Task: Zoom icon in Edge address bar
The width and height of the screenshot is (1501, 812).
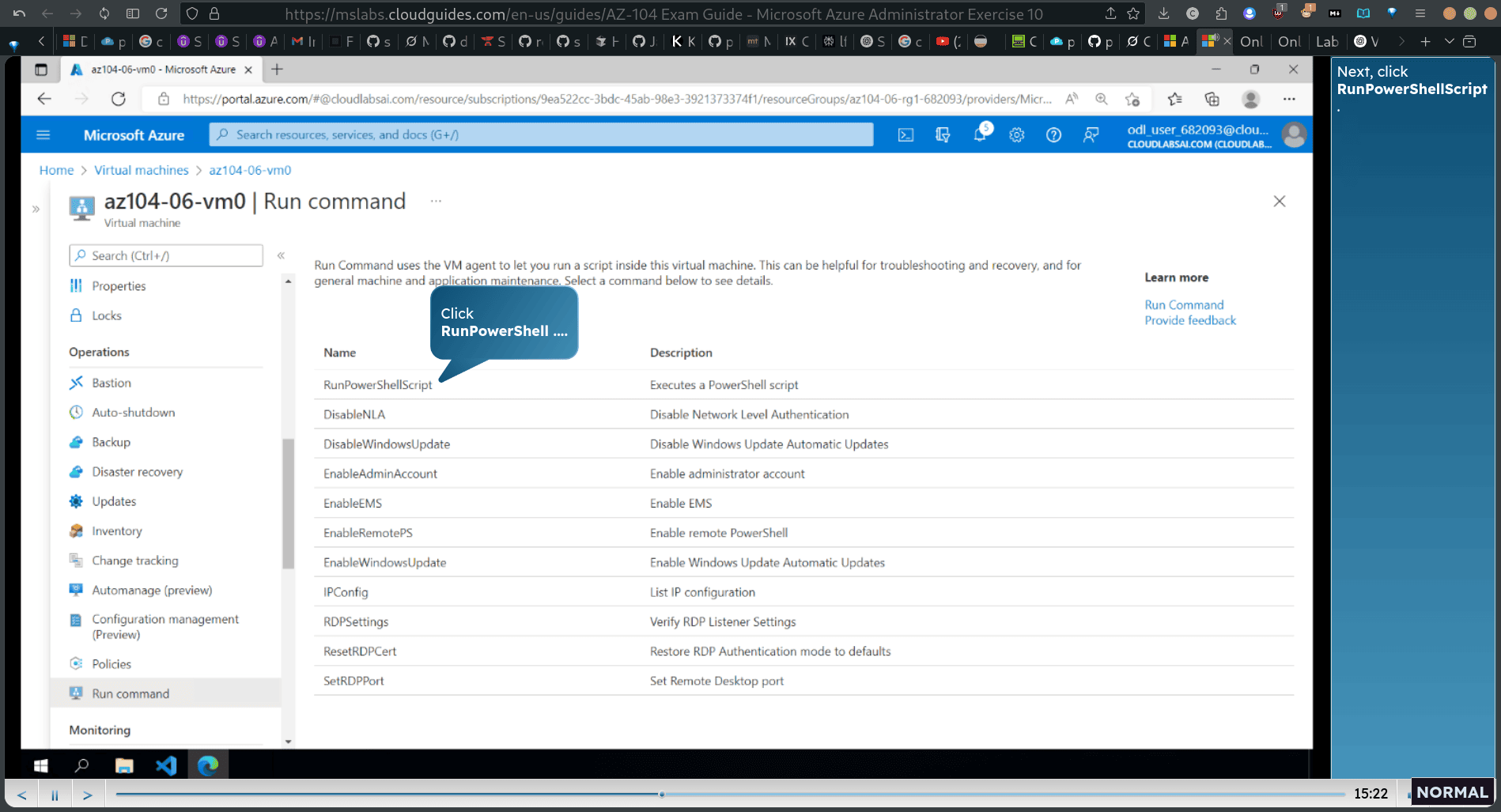Action: (x=1101, y=99)
